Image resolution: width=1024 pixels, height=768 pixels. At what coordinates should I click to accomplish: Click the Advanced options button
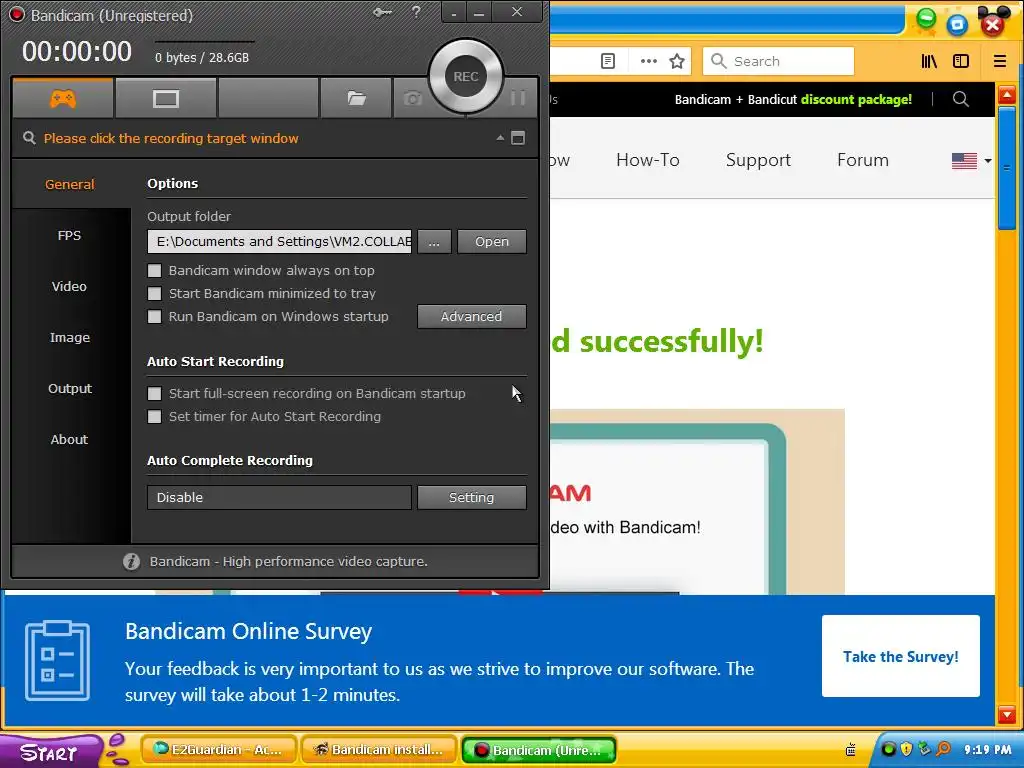point(472,317)
